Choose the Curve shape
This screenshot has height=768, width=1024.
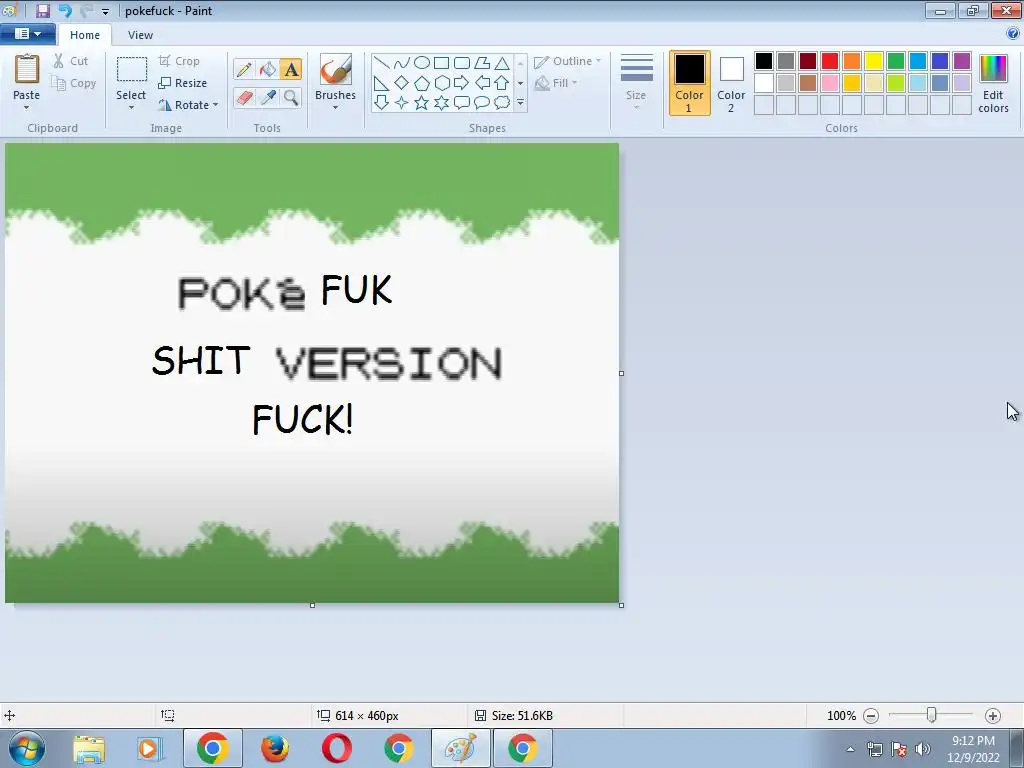tap(402, 63)
